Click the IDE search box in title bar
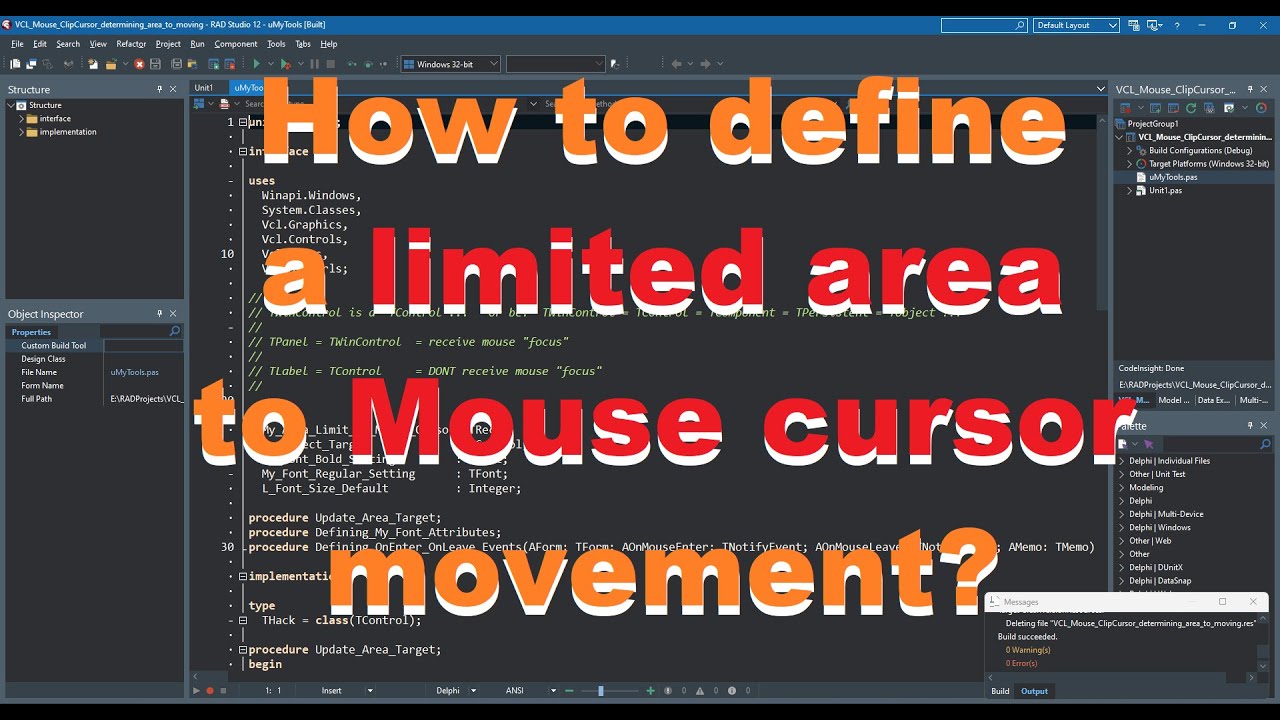The height and width of the screenshot is (720, 1280). [984, 25]
